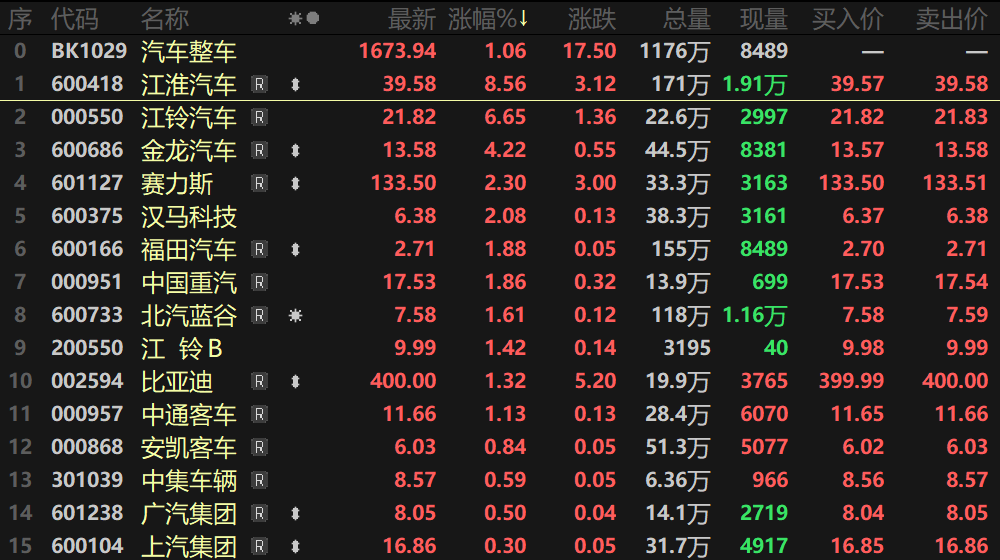This screenshot has height=560, width=1000.
Task: Click the ask price 133.51
Action: pyautogui.click(x=955, y=184)
